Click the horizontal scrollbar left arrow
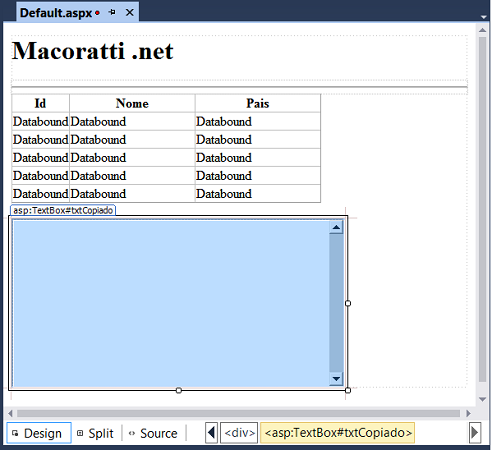The width and height of the screenshot is (492, 450). click(10, 414)
